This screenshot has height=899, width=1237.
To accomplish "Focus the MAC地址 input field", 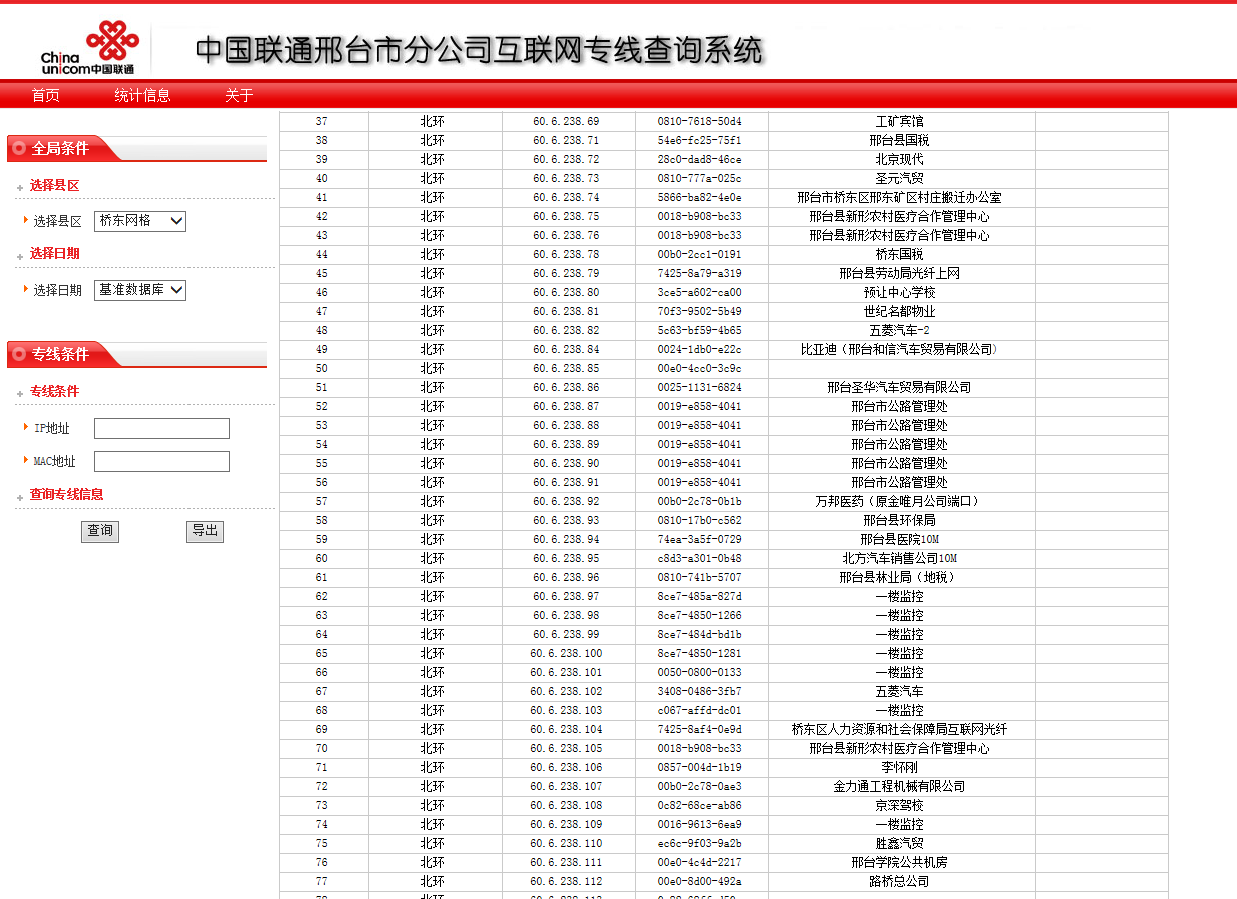I will tap(162, 461).
